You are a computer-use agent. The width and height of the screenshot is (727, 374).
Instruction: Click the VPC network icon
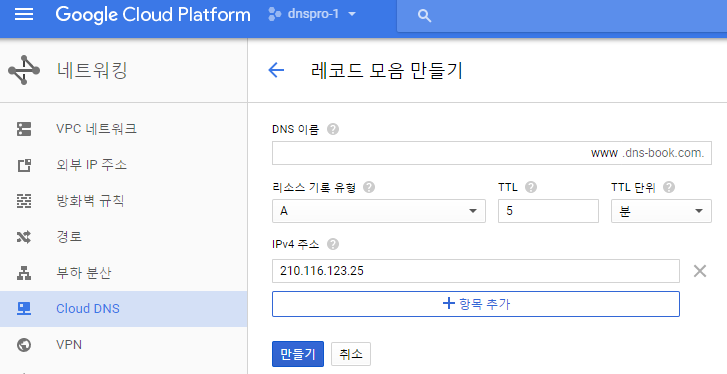24,129
